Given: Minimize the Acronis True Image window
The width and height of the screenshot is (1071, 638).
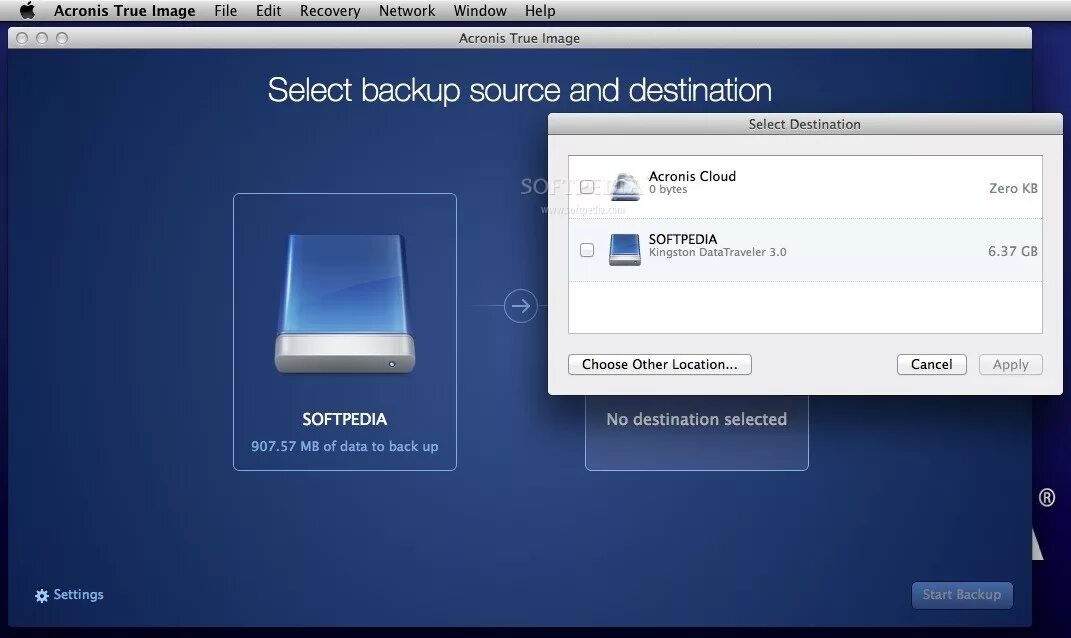Looking at the screenshot, I should coord(42,38).
